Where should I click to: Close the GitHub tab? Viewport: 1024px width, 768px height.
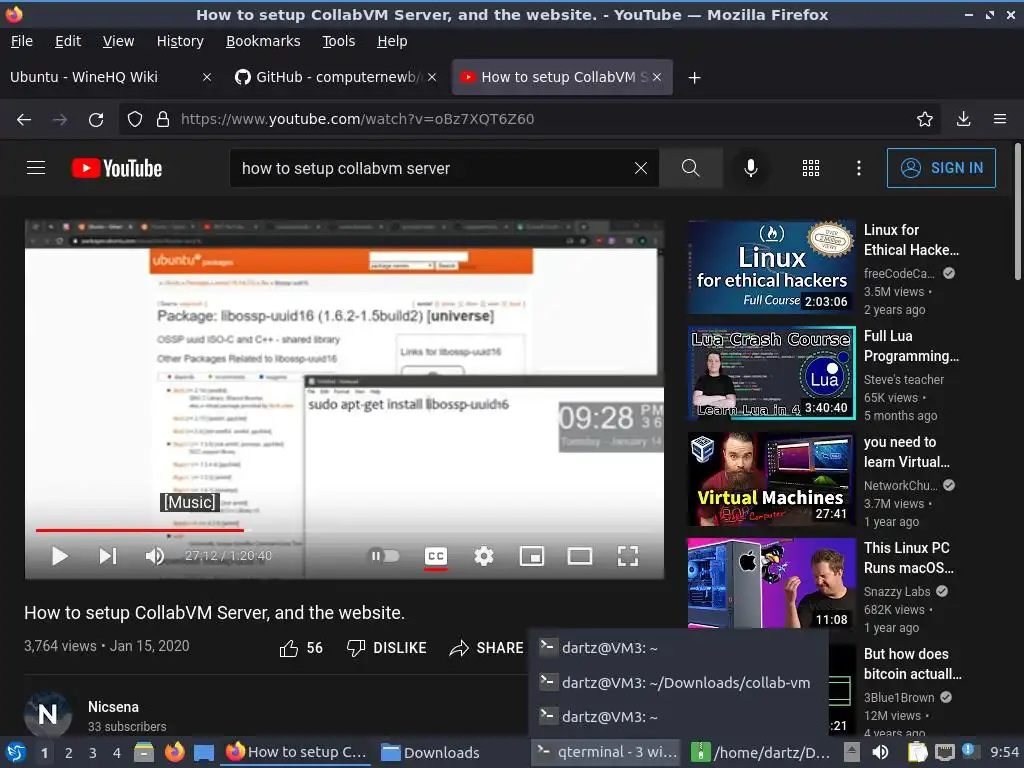tap(432, 77)
